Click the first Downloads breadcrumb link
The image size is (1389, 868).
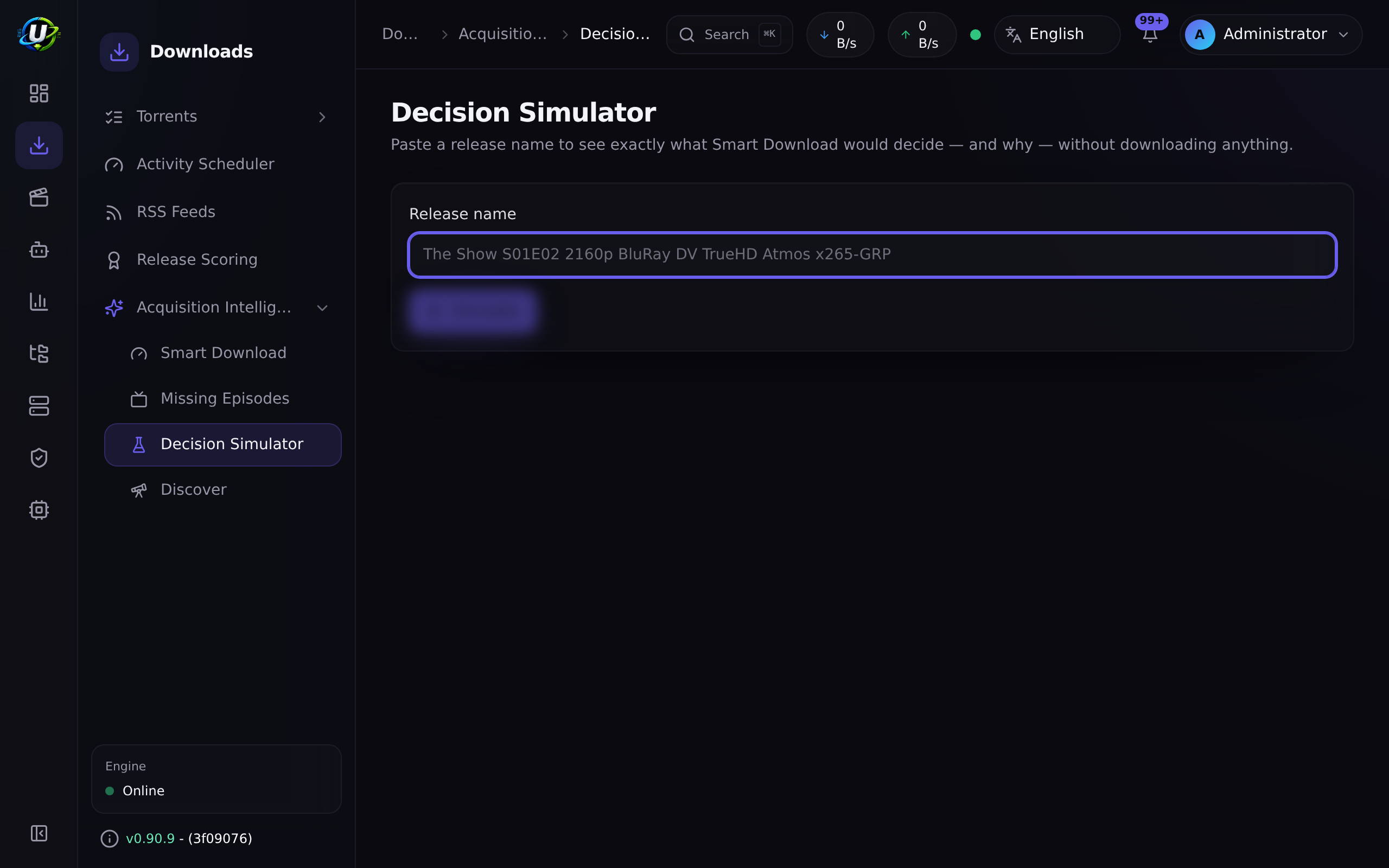399,34
